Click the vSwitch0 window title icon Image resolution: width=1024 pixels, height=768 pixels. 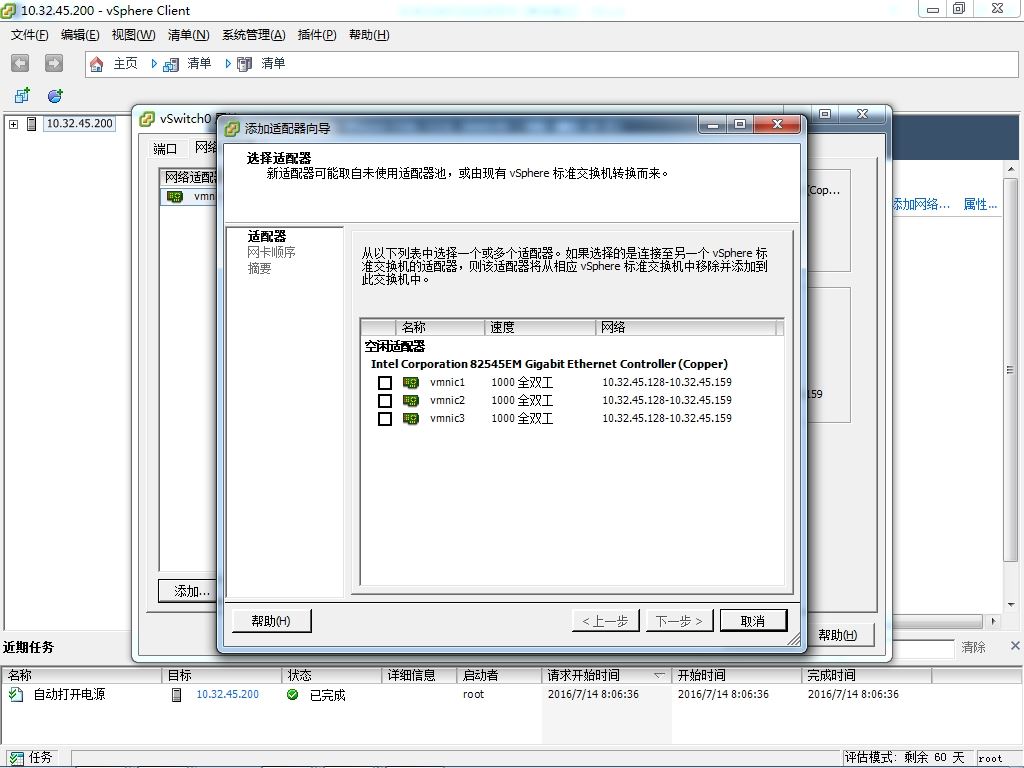[x=148, y=119]
